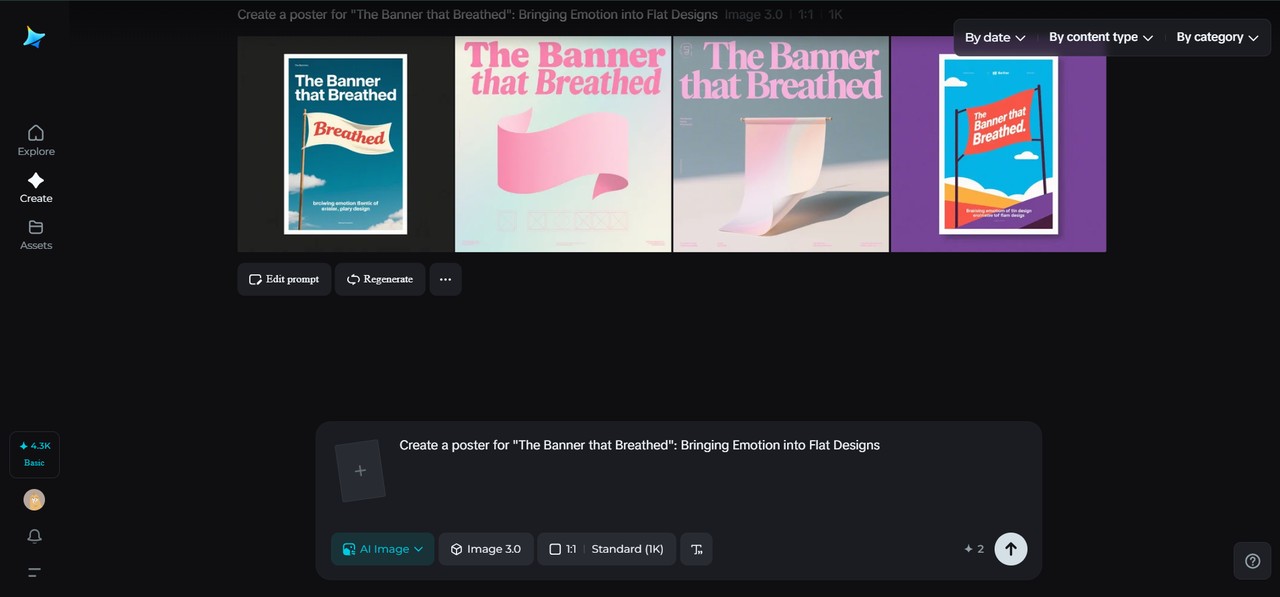
Task: Expand the By date filter
Action: 995,38
